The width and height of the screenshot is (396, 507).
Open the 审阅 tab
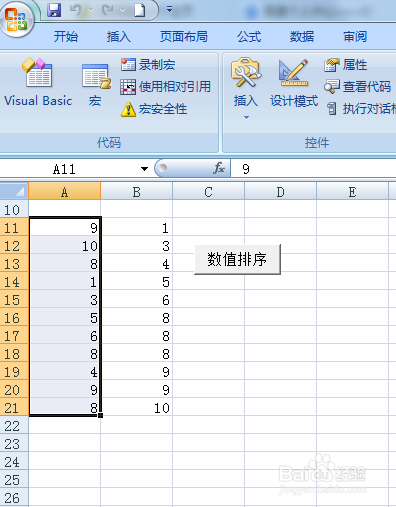(x=355, y=36)
